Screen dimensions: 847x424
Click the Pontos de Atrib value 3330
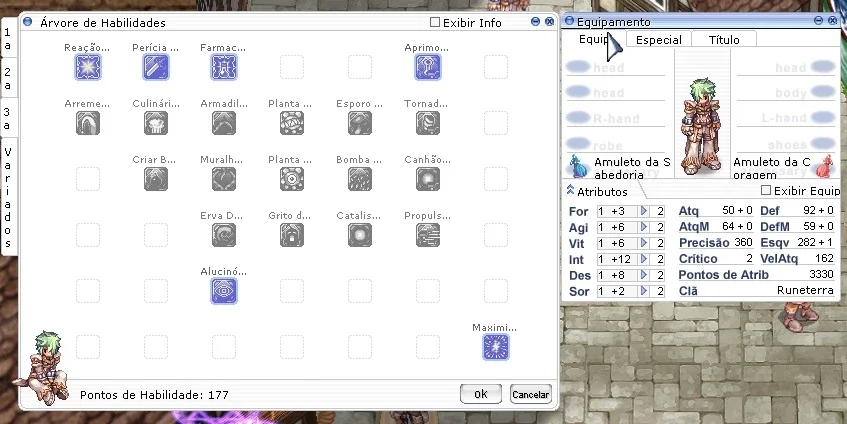coord(821,274)
